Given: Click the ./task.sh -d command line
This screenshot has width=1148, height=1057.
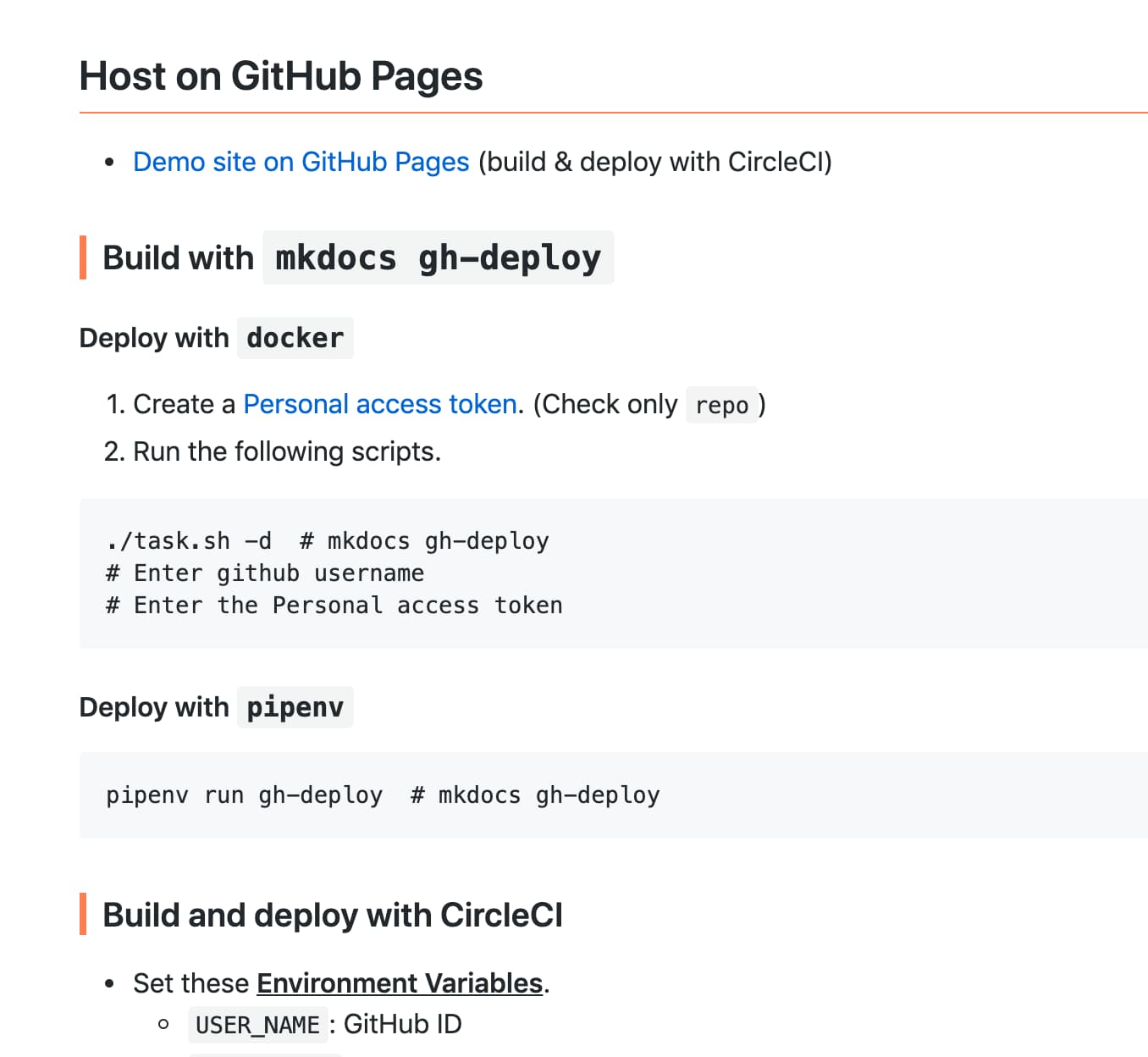Looking at the screenshot, I should tap(189, 540).
